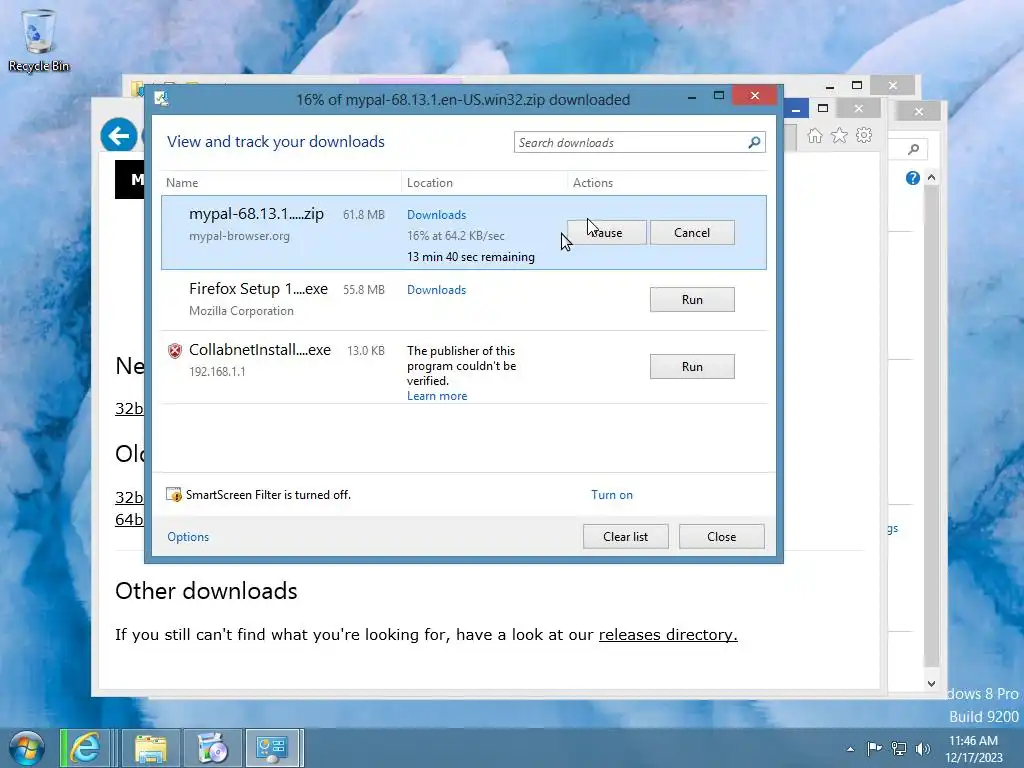Open the Start button
This screenshot has width=1024, height=768.
27,748
